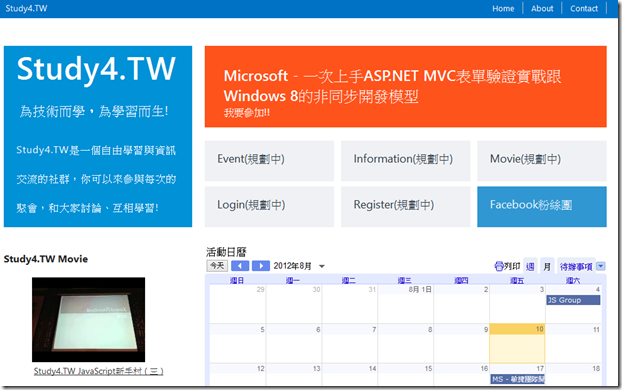Click the 我要參加!! link
This screenshot has width=622, height=390.
[x=247, y=113]
